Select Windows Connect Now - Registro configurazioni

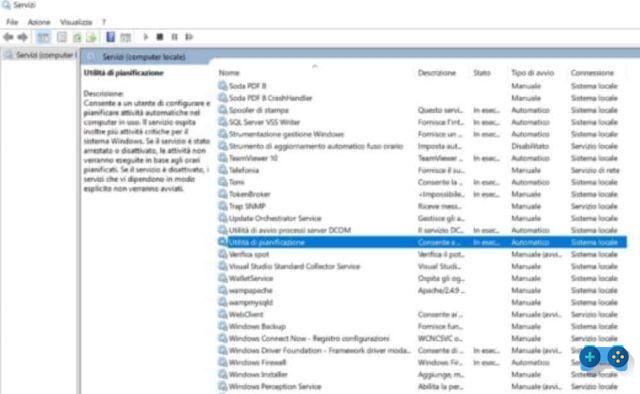pos(309,338)
